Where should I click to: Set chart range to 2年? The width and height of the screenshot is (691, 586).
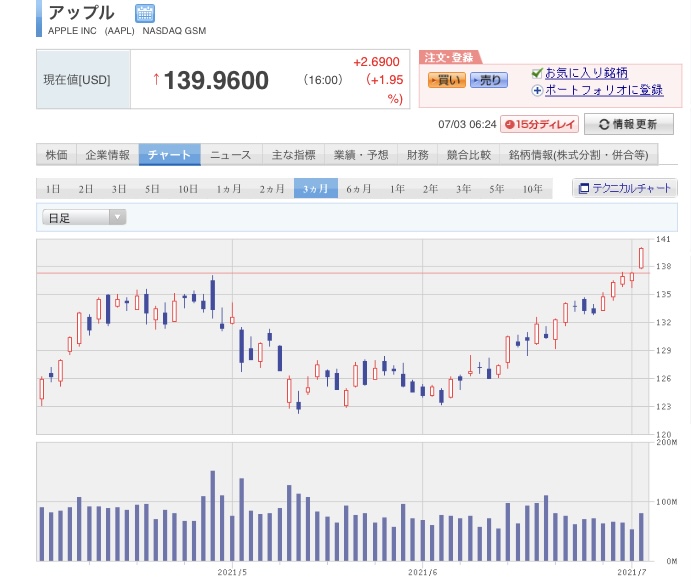coord(430,189)
